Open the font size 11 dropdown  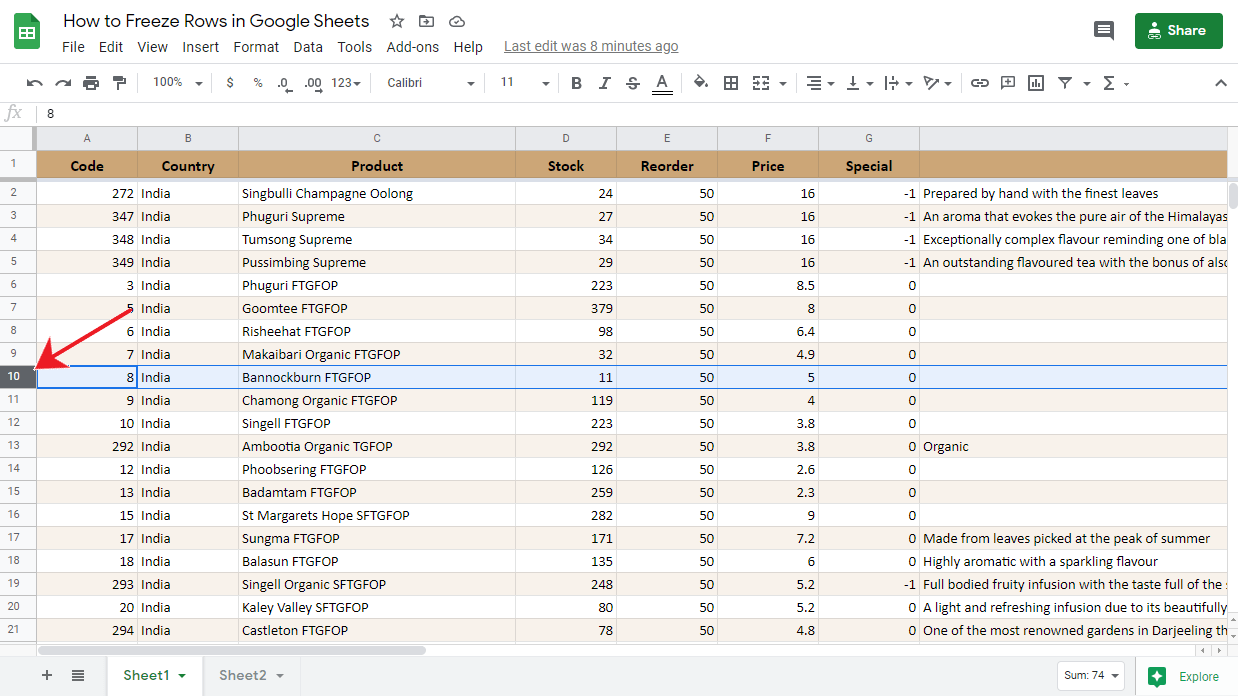tap(525, 83)
